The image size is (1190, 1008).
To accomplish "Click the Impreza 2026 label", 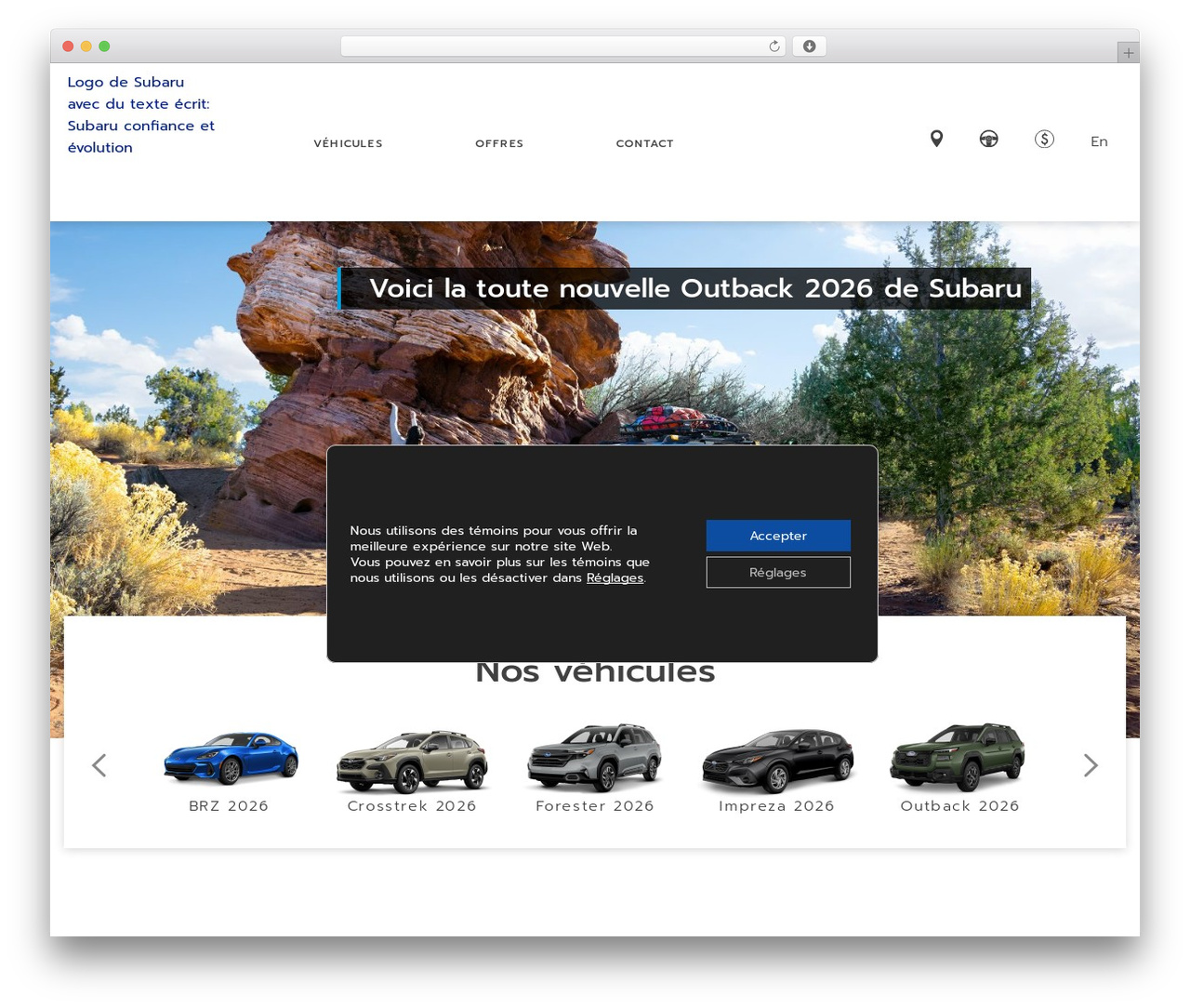I will click(x=776, y=806).
